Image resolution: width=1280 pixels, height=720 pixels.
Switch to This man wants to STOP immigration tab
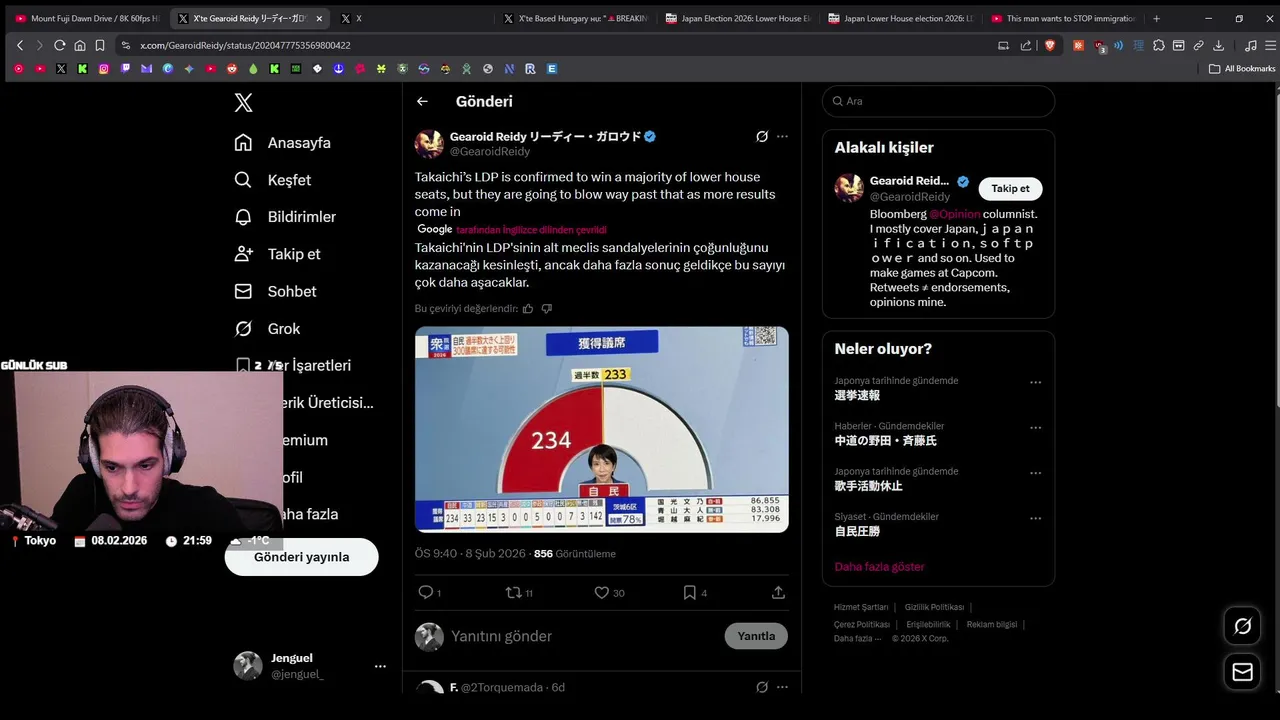click(x=1064, y=18)
